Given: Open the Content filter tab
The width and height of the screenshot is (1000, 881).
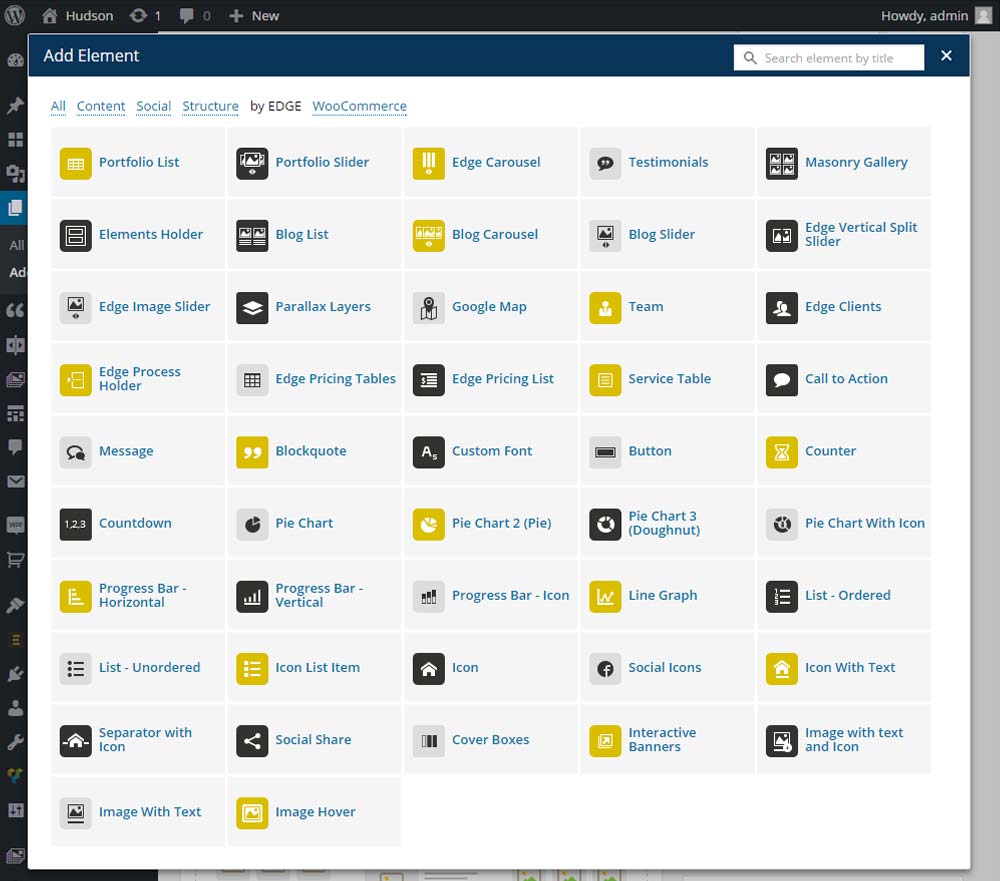Looking at the screenshot, I should pyautogui.click(x=101, y=106).
